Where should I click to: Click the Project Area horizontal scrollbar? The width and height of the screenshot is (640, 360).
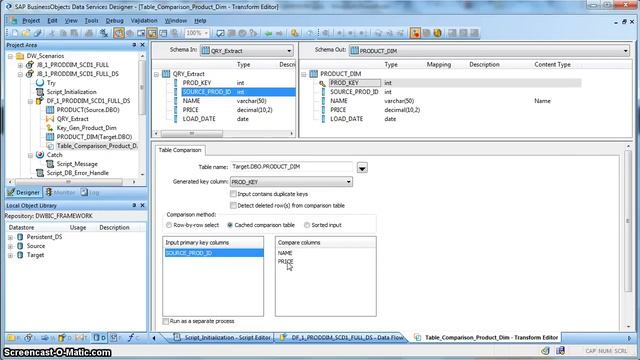[x=69, y=182]
